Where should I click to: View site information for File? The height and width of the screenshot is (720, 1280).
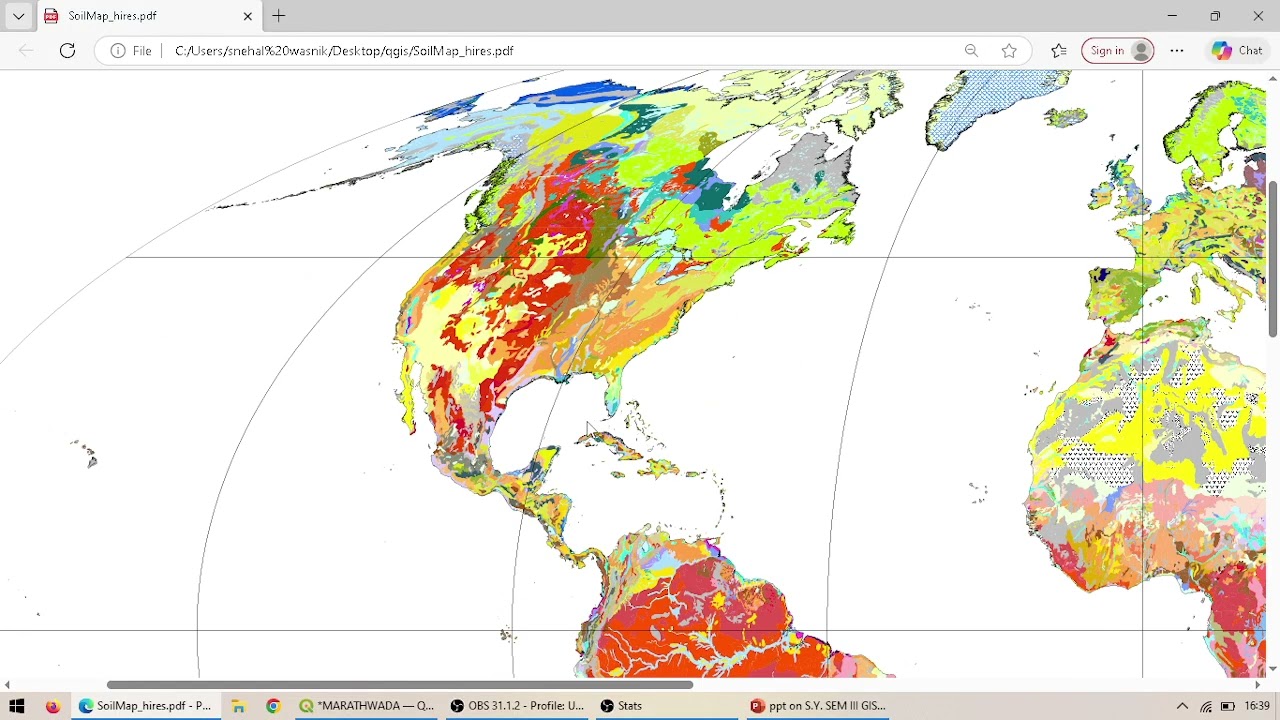(x=131, y=50)
